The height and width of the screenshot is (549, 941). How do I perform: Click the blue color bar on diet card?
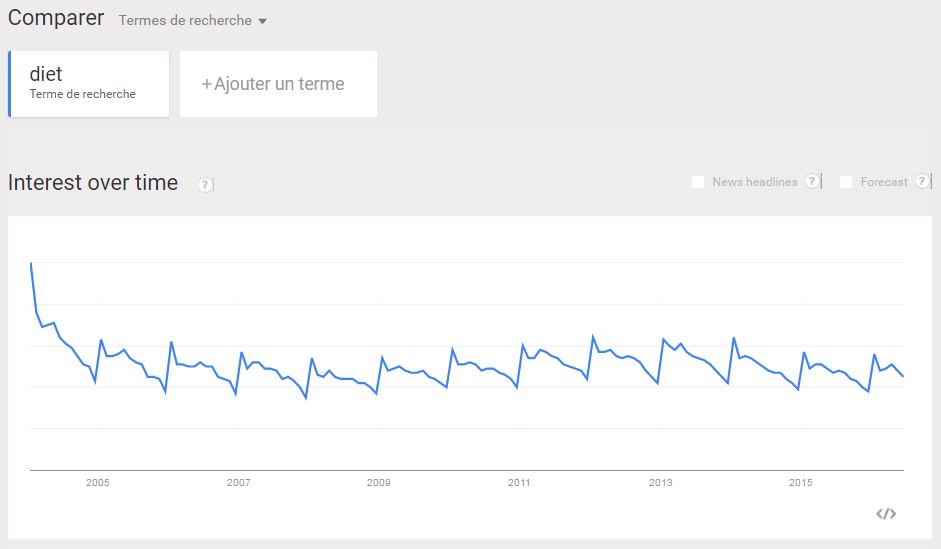point(10,84)
